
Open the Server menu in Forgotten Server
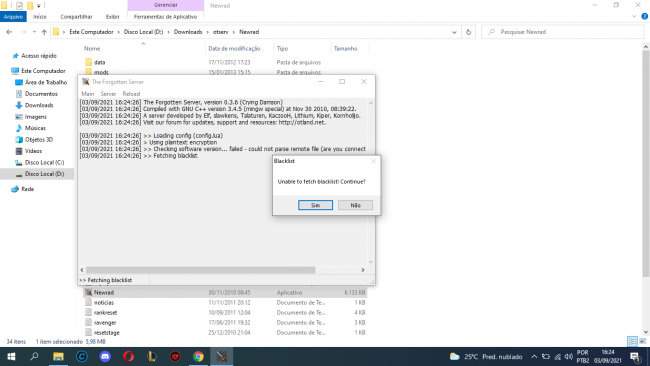(108, 94)
